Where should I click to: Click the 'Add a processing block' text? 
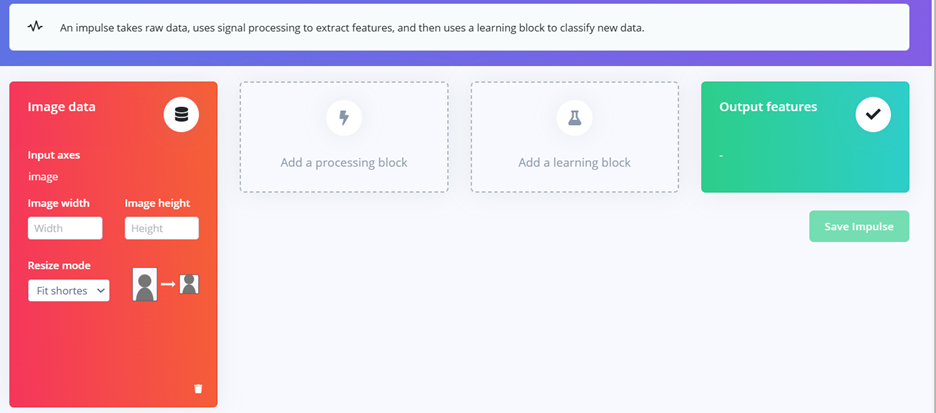tap(344, 162)
